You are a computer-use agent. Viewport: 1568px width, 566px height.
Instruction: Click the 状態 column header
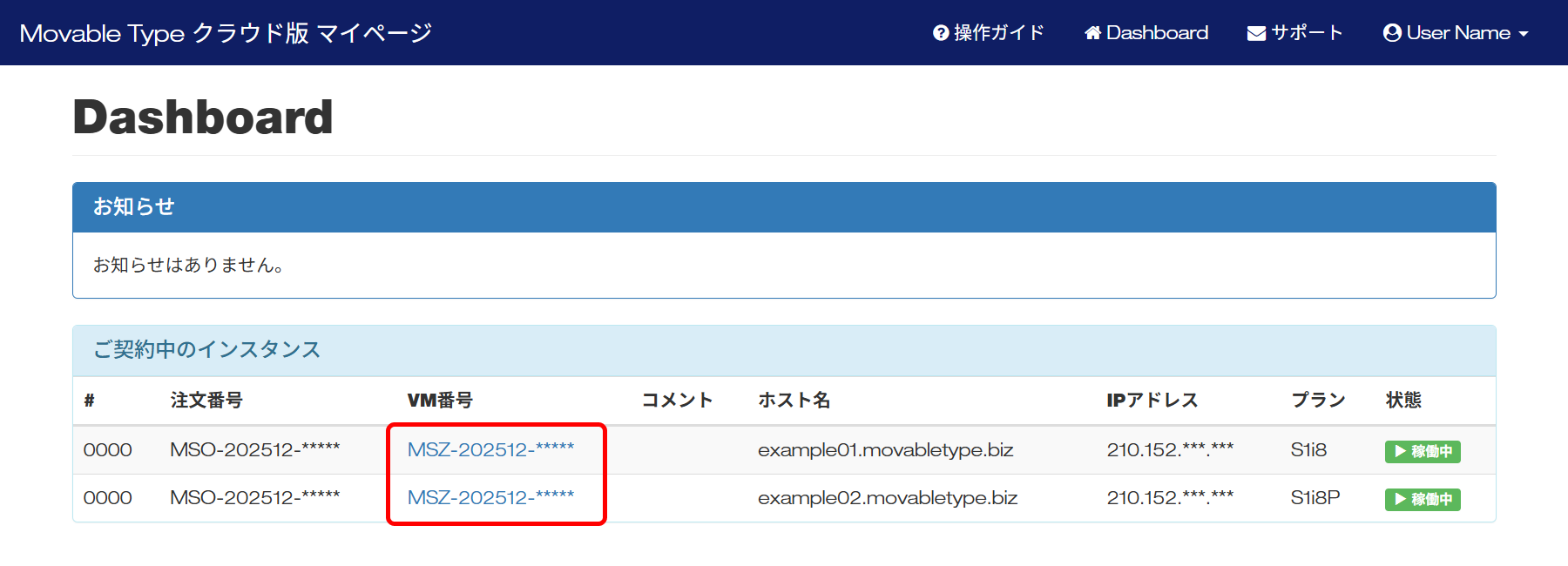(1403, 401)
